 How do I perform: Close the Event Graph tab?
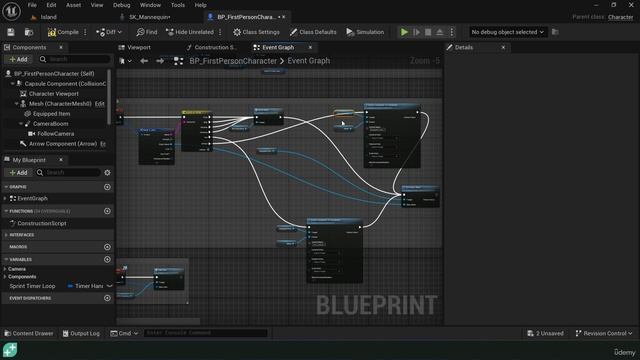310,47
